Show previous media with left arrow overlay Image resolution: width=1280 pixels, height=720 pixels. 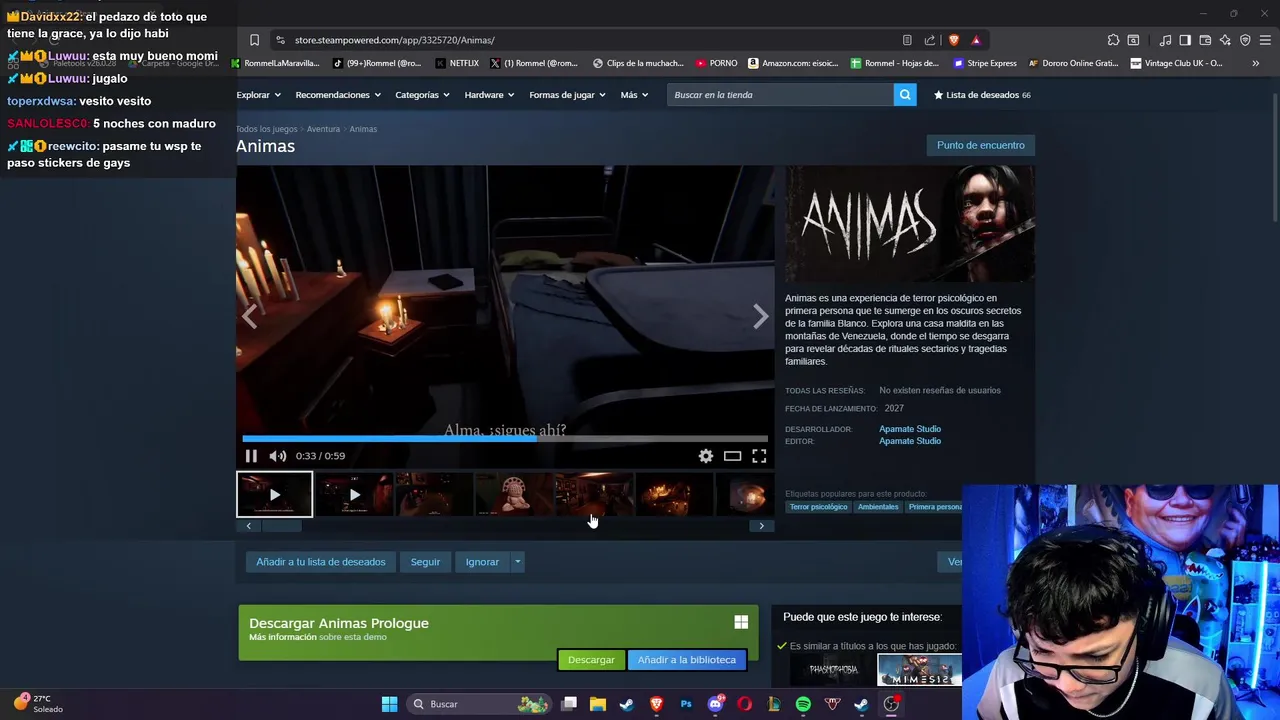tap(249, 317)
